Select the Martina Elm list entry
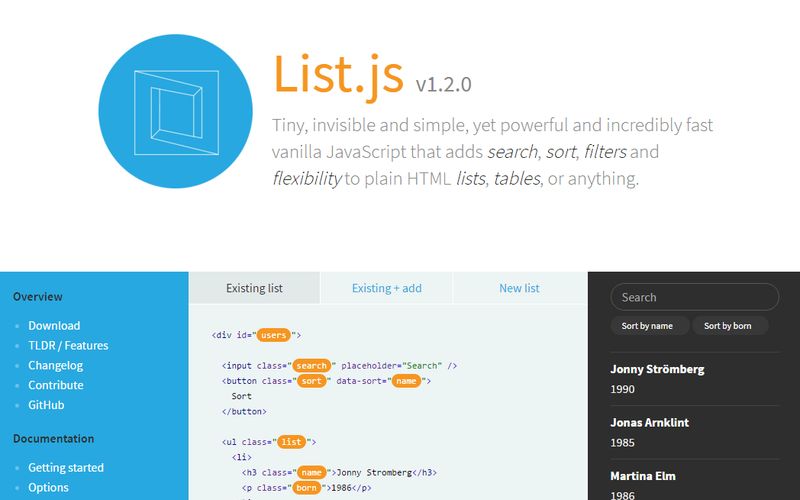 click(x=643, y=476)
